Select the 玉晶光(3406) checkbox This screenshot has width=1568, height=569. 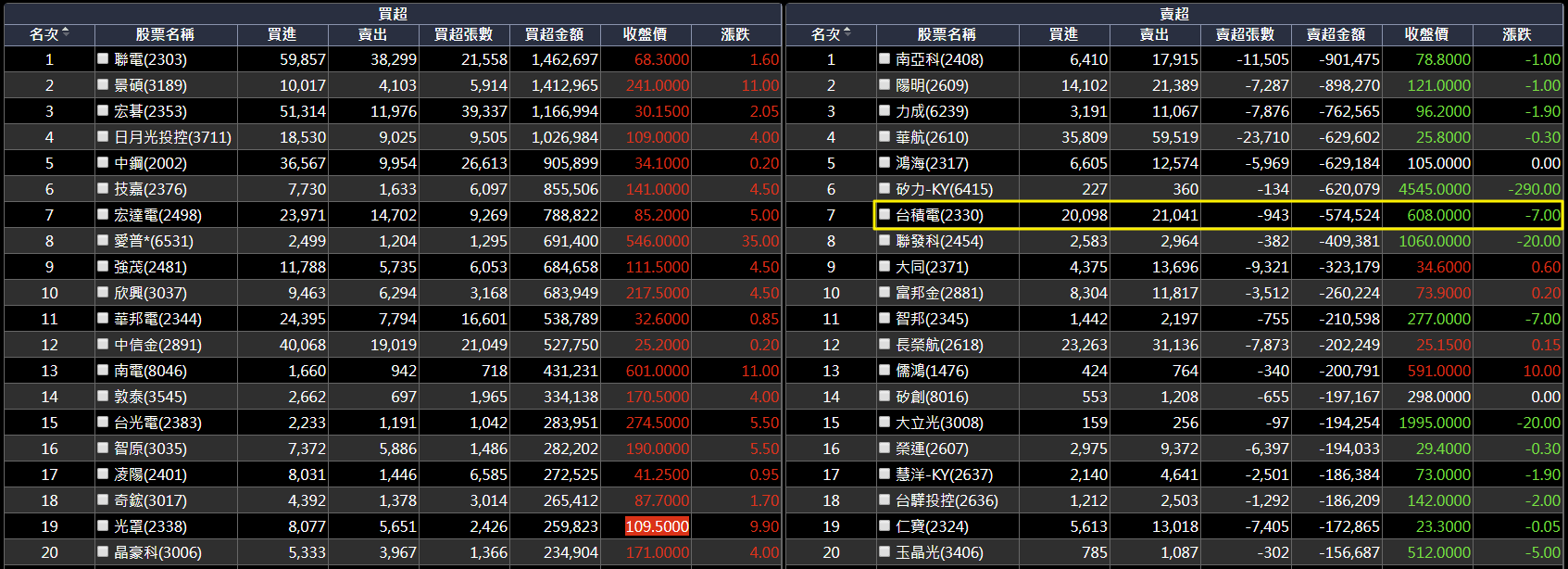(884, 551)
